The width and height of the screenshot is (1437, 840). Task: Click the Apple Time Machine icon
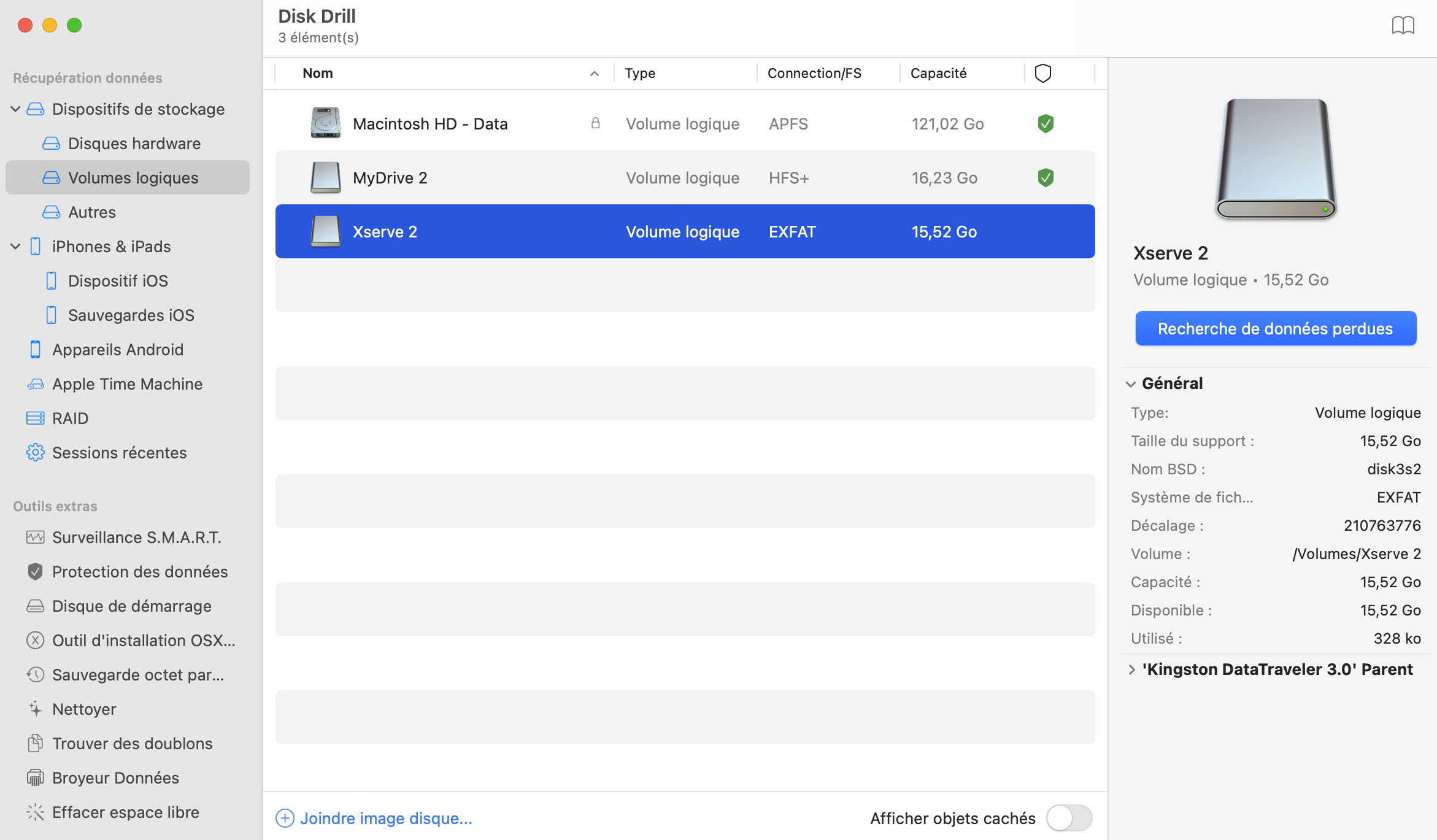(x=36, y=384)
